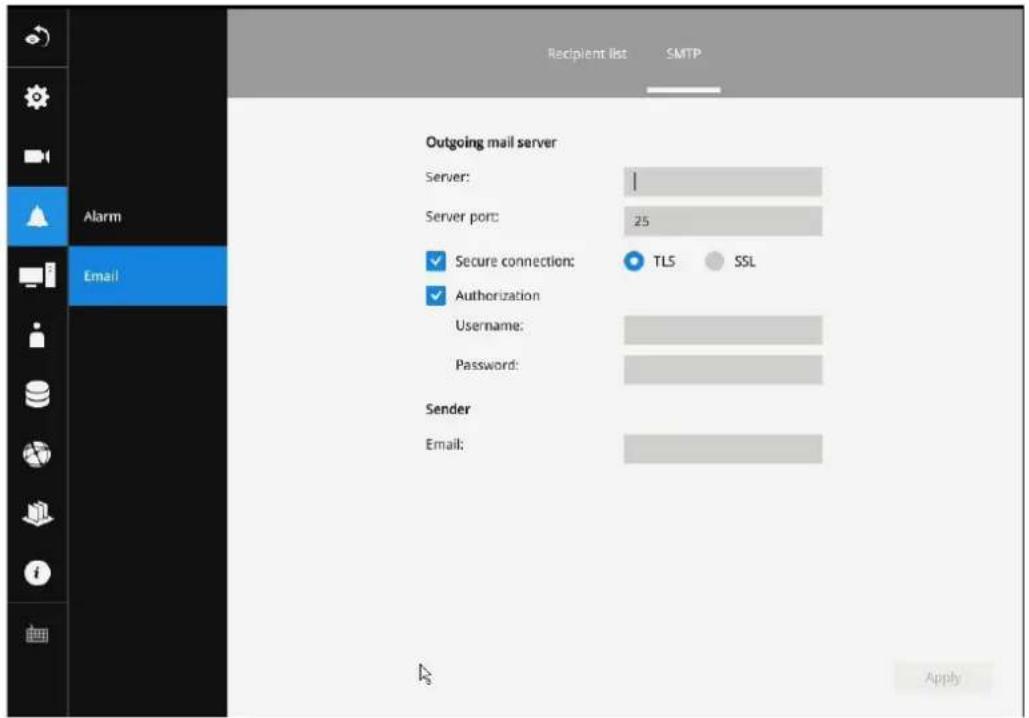
Task: Open the settings gear icon in the sidebar
Action: click(37, 97)
